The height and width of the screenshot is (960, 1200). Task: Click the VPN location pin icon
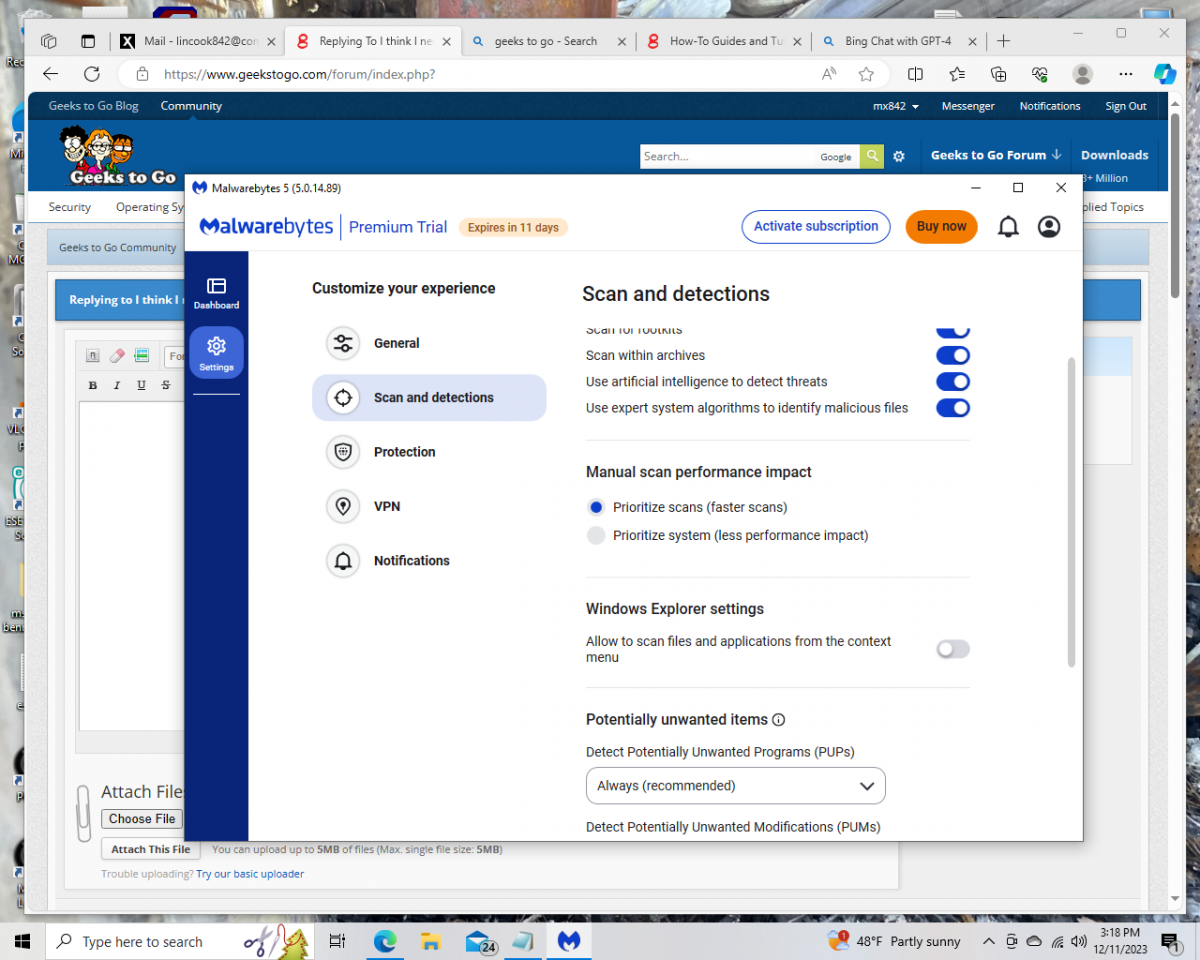343,506
